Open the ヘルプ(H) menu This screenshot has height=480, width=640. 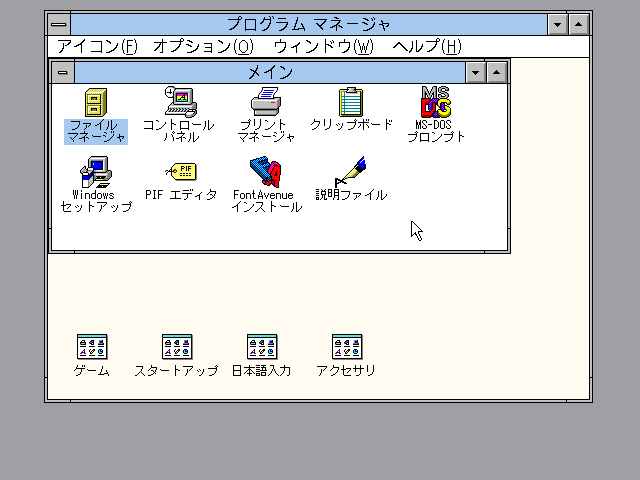point(427,47)
